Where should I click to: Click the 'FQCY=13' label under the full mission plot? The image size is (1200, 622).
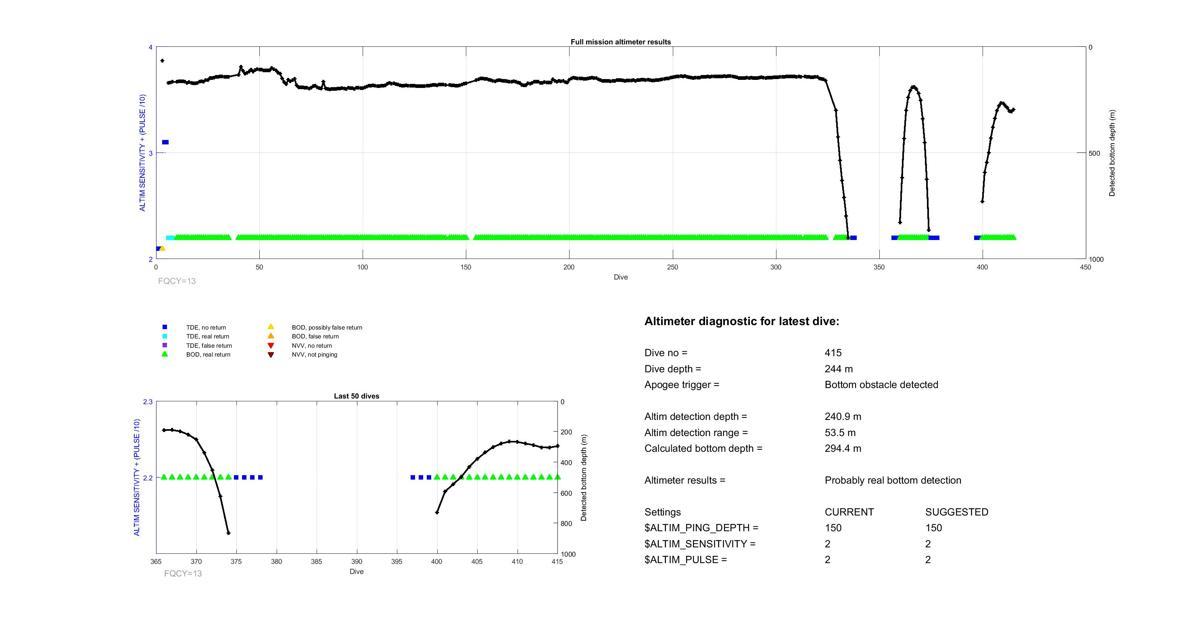pyautogui.click(x=177, y=281)
